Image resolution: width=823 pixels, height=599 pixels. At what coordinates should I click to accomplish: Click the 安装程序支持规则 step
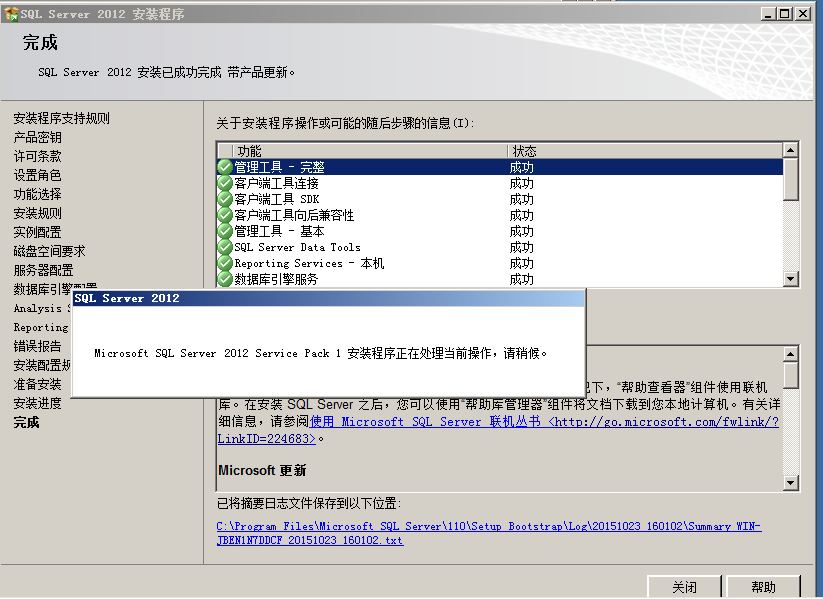[x=61, y=118]
